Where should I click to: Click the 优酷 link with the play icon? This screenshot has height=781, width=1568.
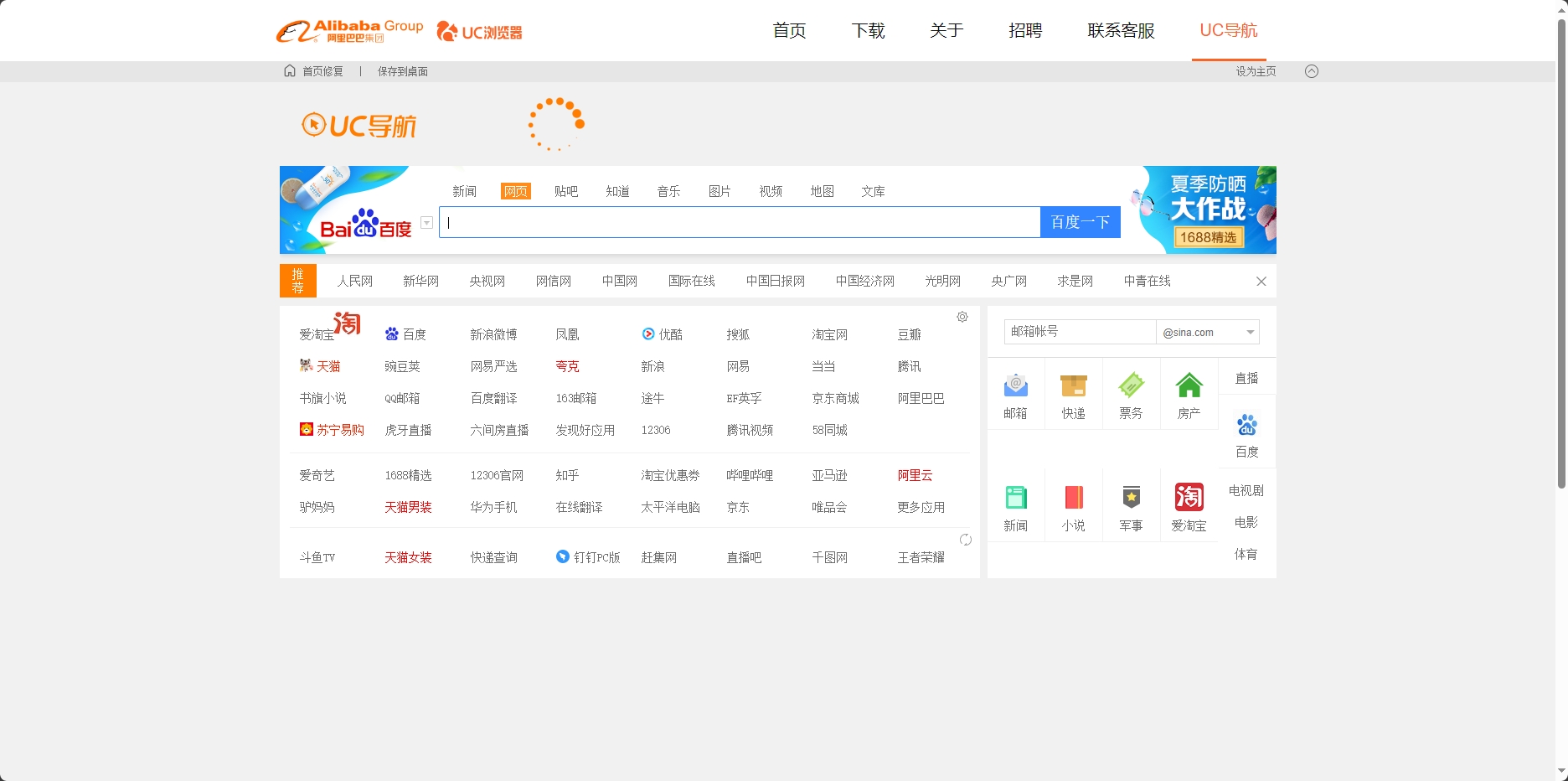662,334
